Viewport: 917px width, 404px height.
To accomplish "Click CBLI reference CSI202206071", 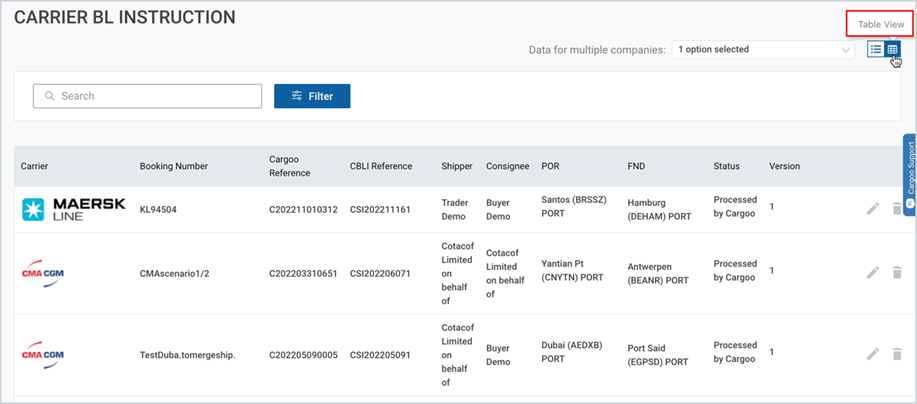I will [380, 273].
